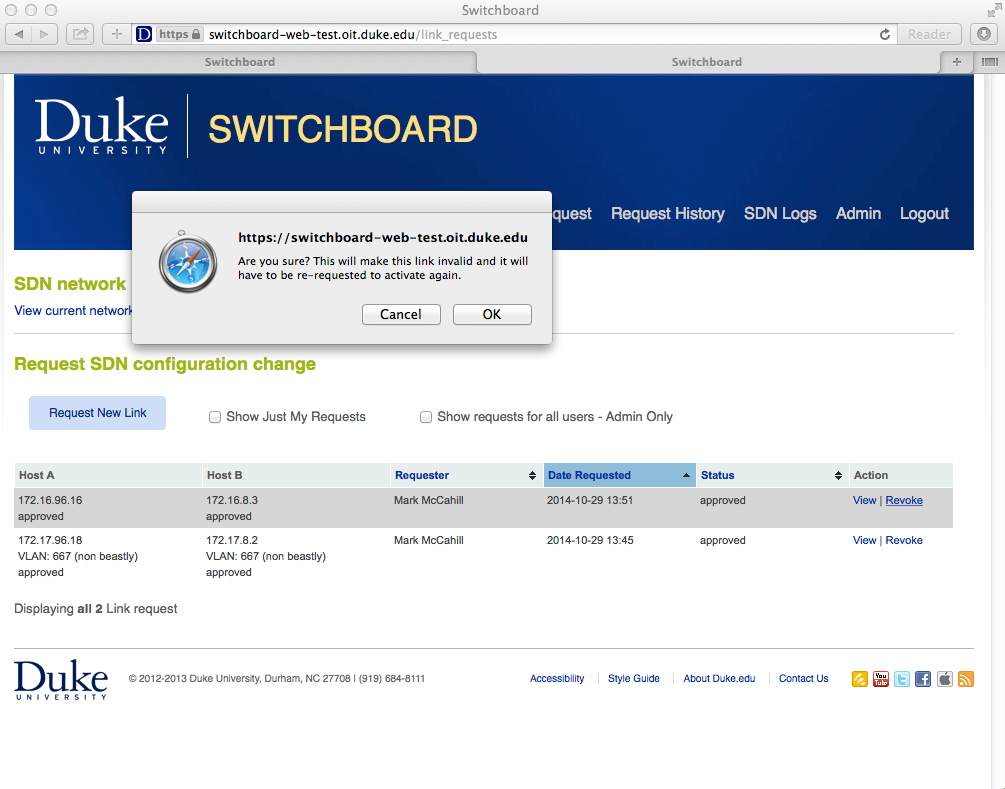
Task: Click the Action column header
Action: coord(901,475)
